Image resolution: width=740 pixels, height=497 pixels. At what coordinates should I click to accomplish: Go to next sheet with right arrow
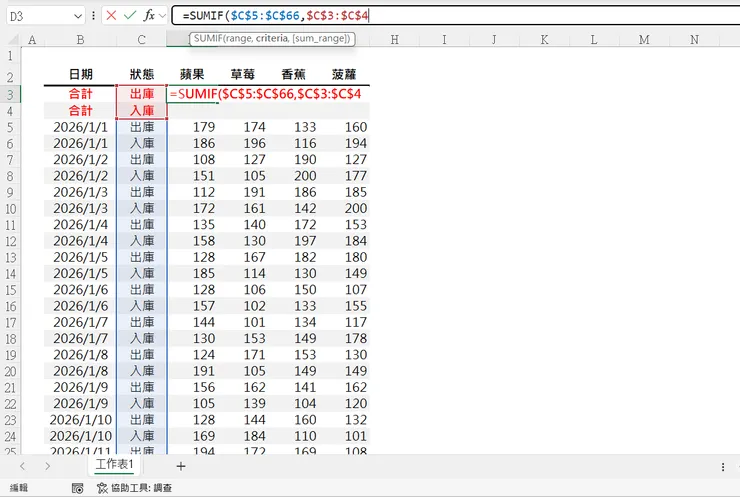tap(47, 466)
